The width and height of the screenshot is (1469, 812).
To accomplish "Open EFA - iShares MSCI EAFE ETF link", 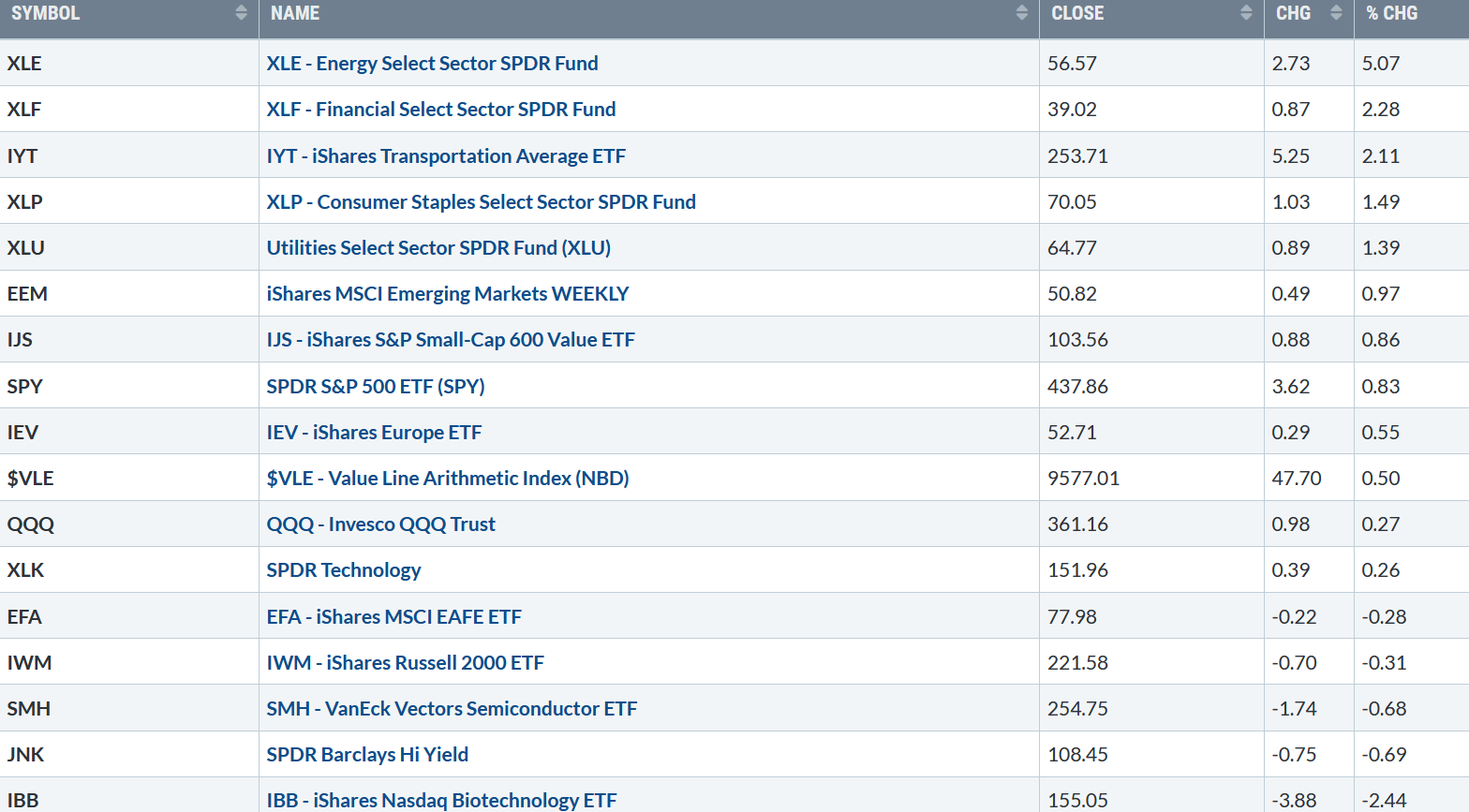I will pyautogui.click(x=393, y=616).
